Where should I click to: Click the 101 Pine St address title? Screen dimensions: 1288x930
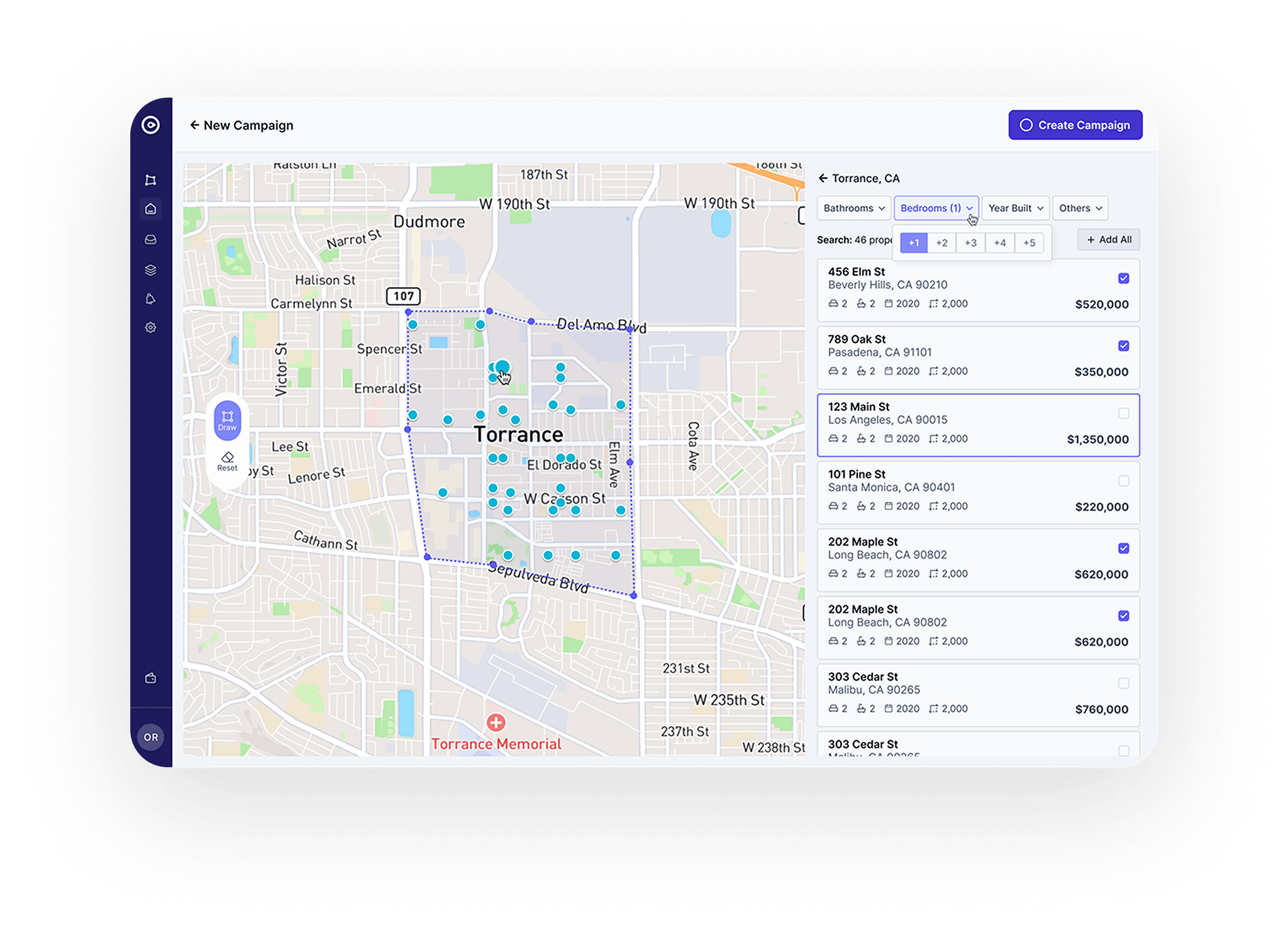coord(856,474)
